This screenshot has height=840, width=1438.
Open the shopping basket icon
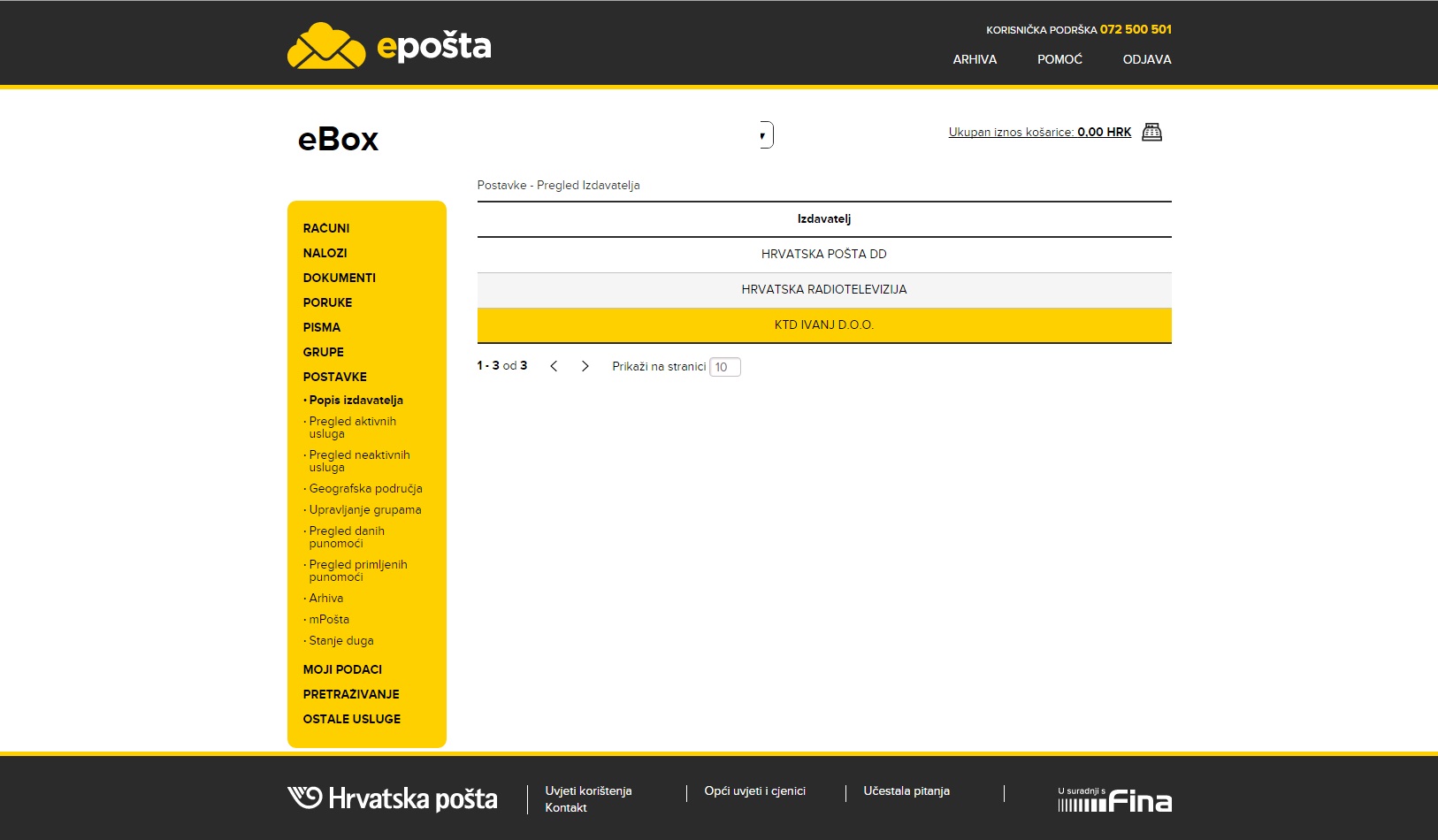pos(1151,132)
